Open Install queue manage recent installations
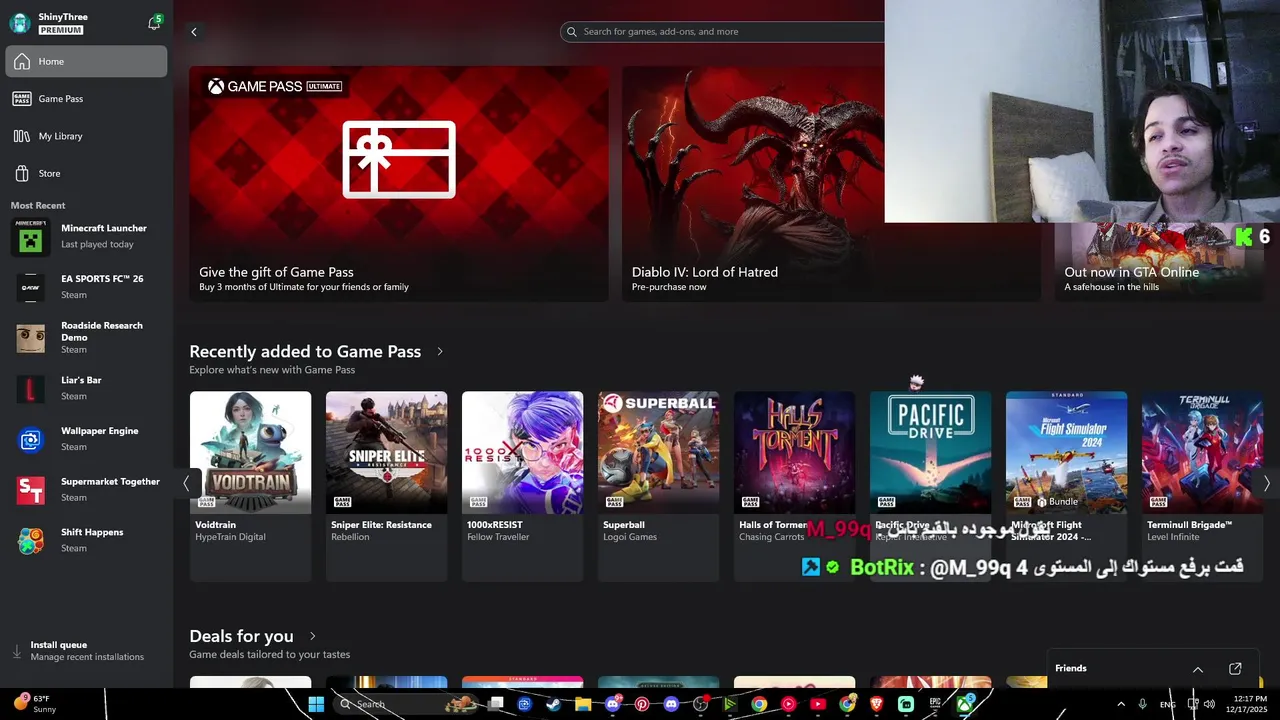Viewport: 1280px width, 720px height. point(87,651)
